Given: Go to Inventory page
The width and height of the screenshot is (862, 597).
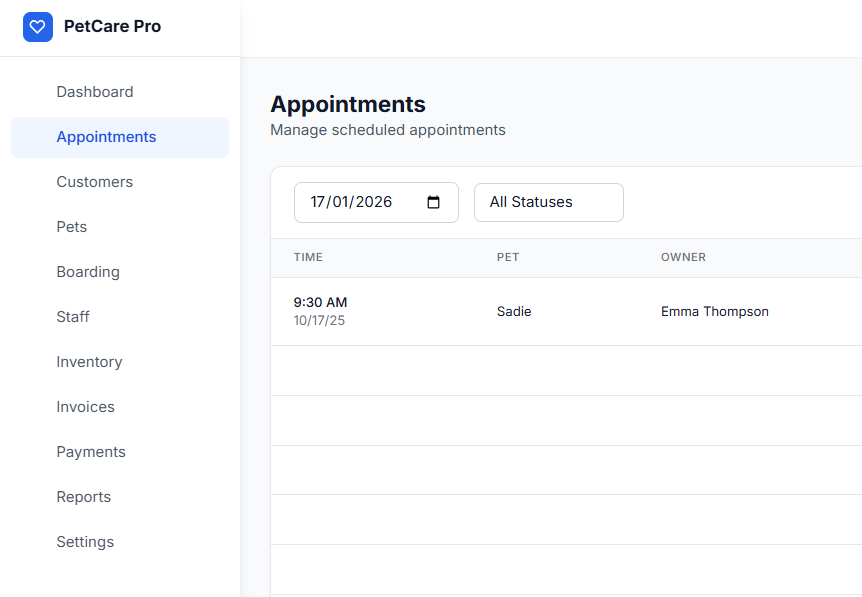Looking at the screenshot, I should click(120, 362).
